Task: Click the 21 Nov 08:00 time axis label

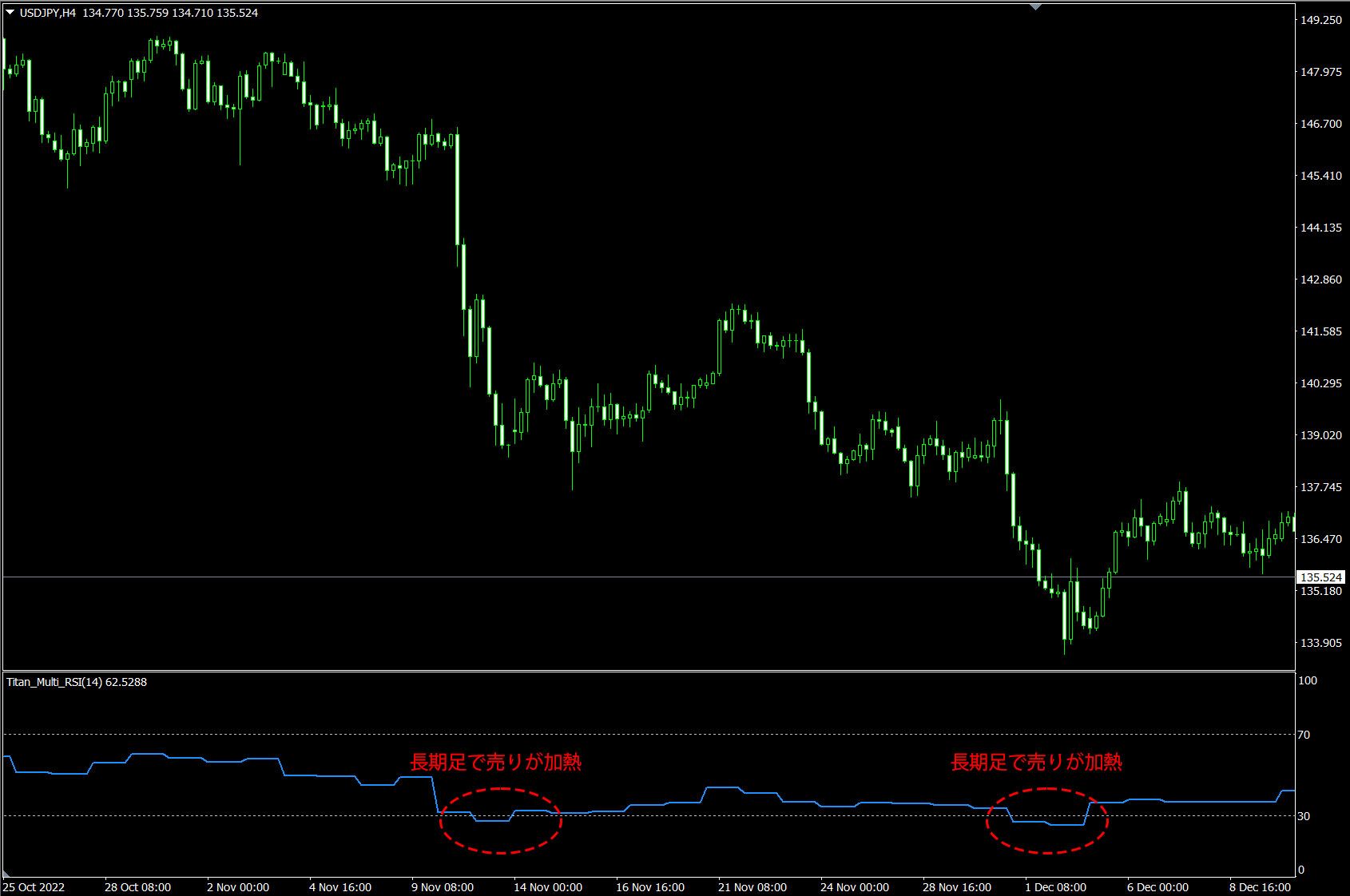Action: click(x=752, y=887)
